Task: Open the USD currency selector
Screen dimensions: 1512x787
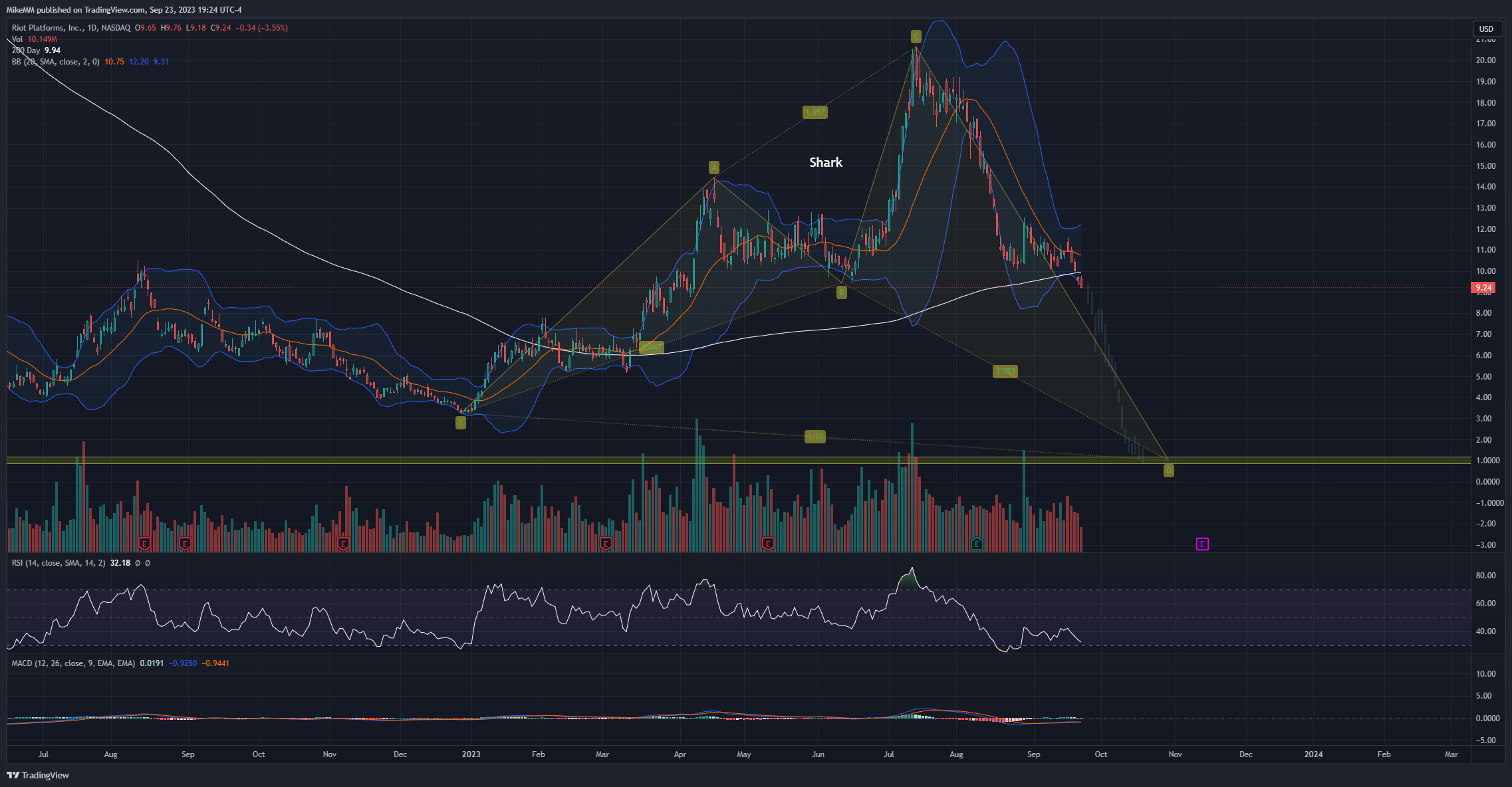Action: point(1487,29)
